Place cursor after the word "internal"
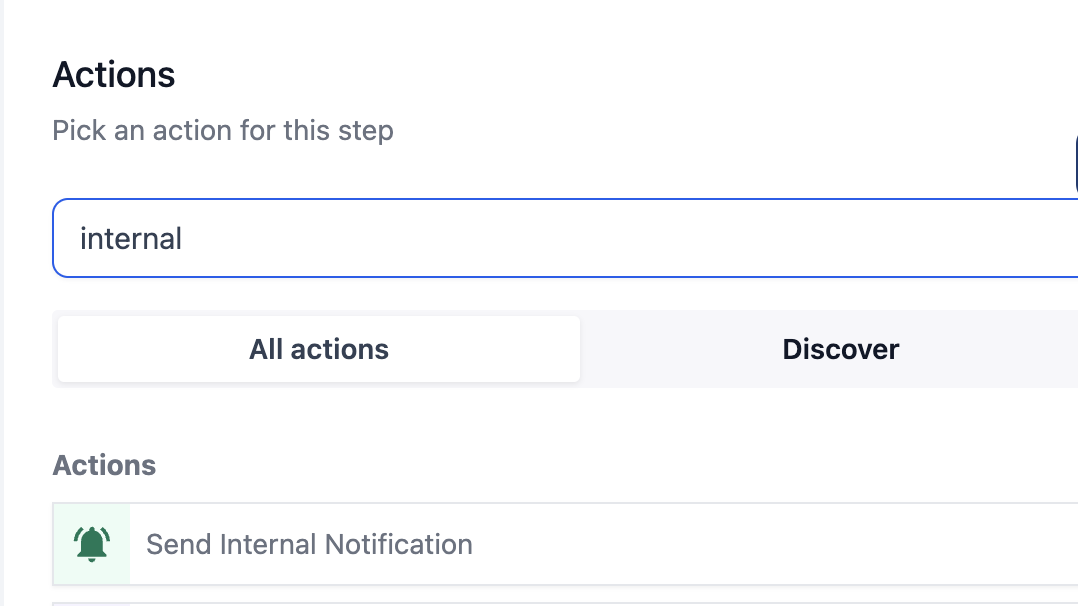Viewport: 1078px width, 606px height. [x=183, y=239]
